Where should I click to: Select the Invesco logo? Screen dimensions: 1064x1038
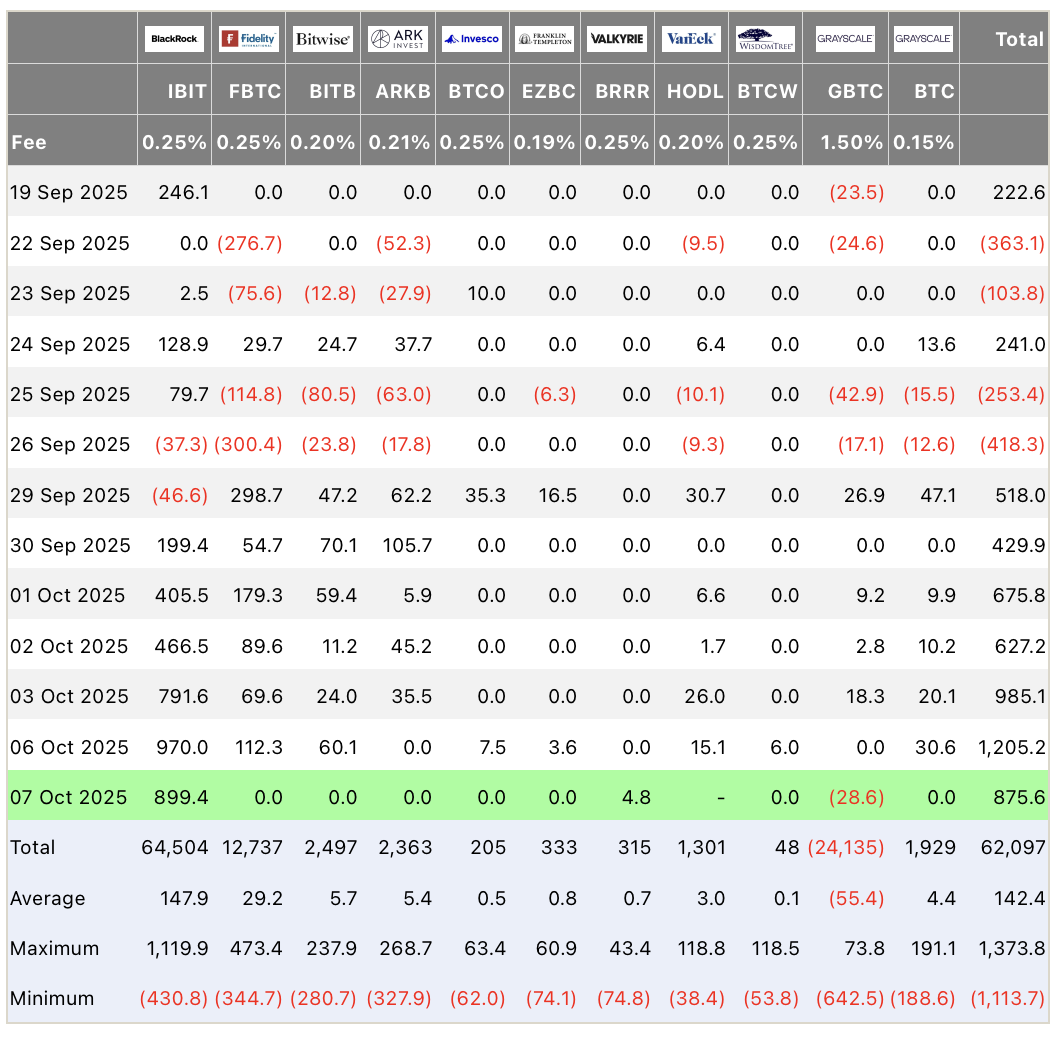(472, 39)
